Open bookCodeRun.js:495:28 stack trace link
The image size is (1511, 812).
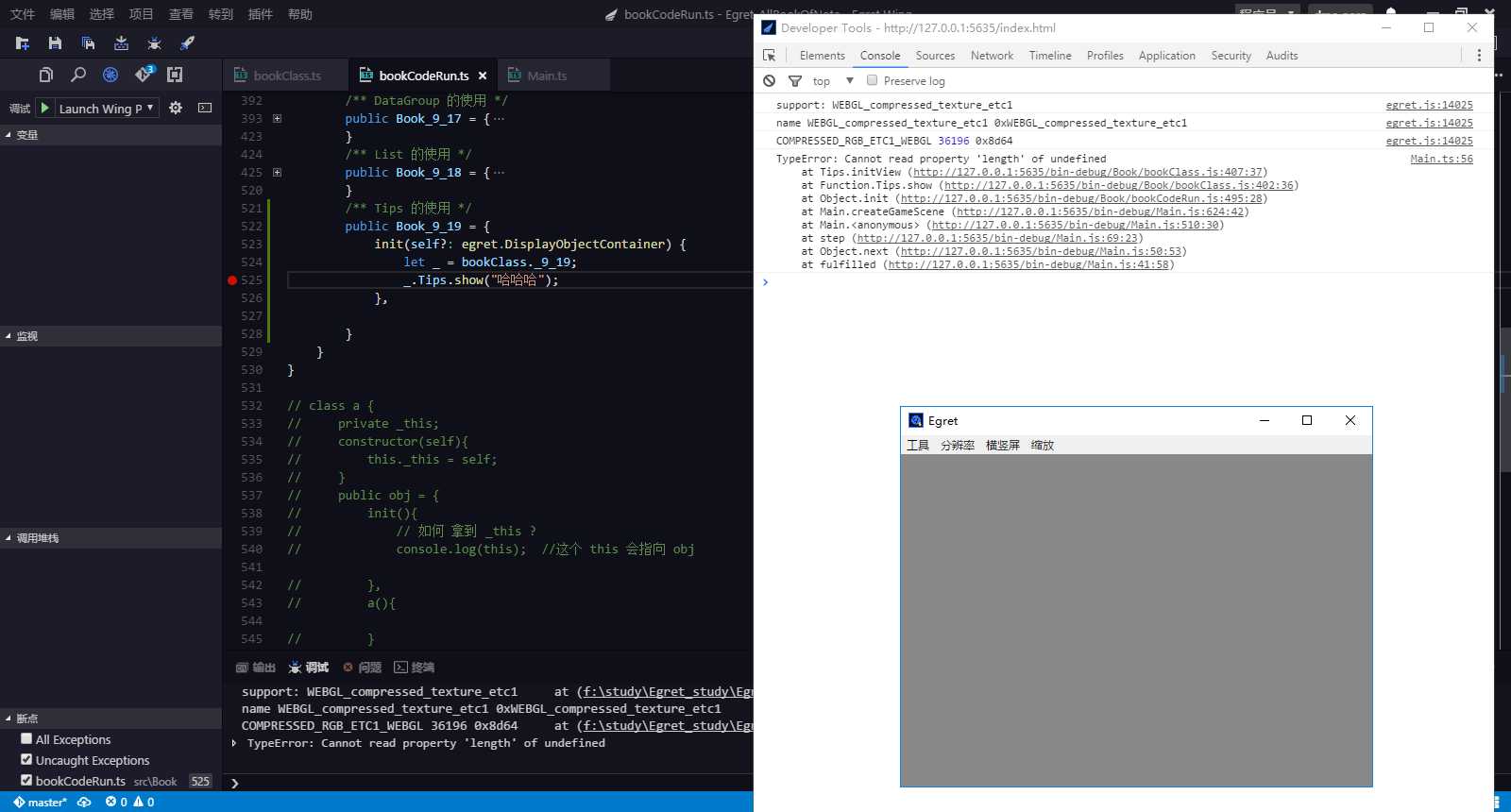click(1081, 198)
